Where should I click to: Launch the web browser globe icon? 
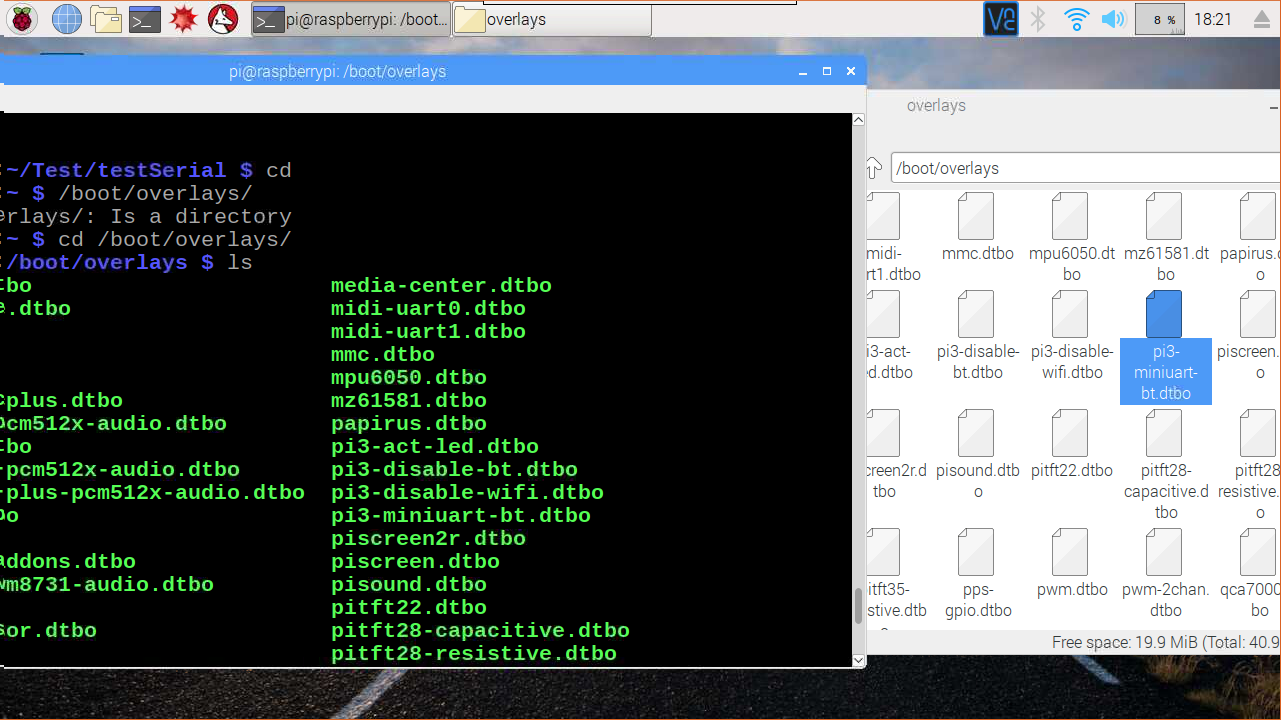(66, 19)
